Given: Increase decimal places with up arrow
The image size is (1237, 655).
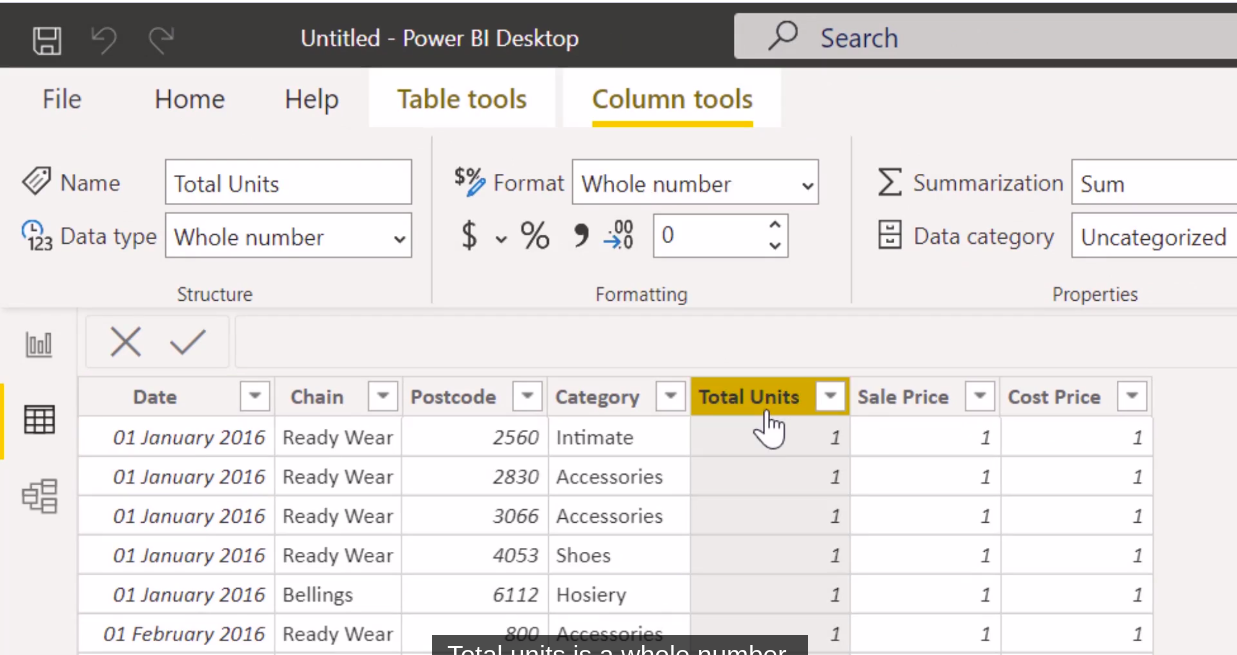Looking at the screenshot, I should point(775,226).
